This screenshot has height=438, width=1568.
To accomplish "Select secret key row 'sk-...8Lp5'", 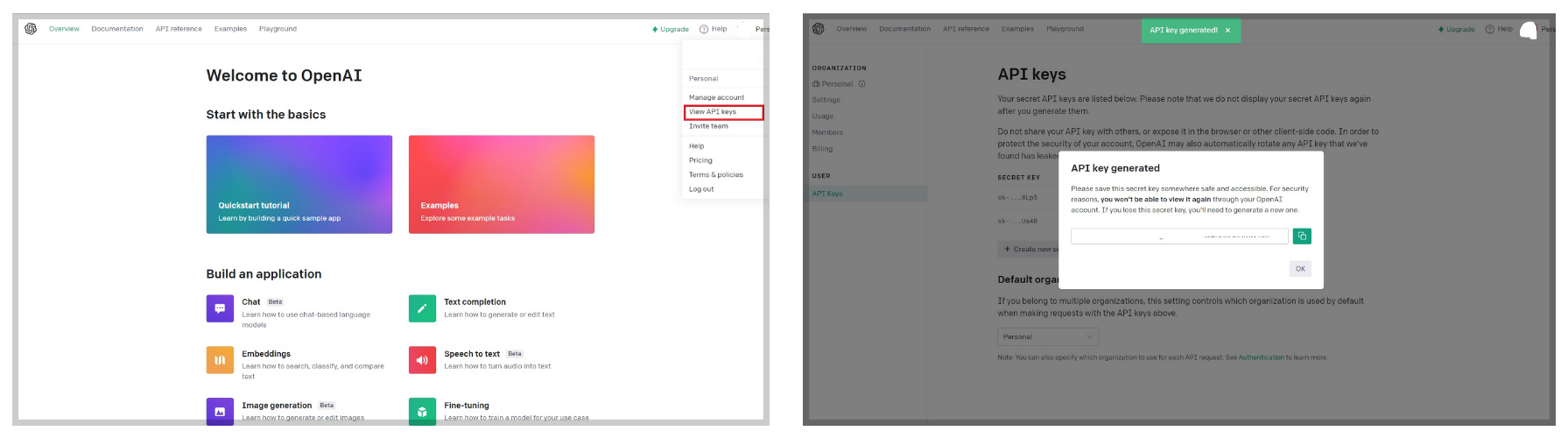I will coord(1017,197).
